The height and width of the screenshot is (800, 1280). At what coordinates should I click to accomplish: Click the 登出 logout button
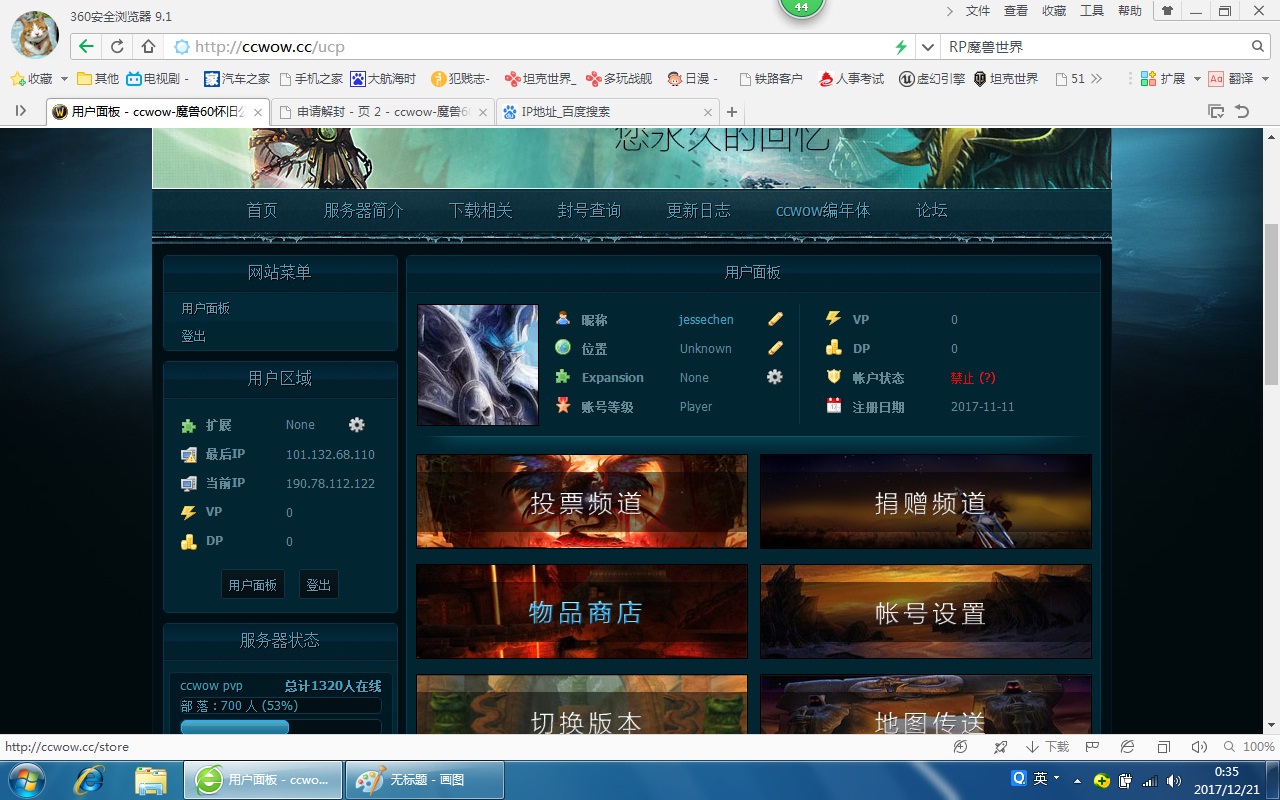318,584
